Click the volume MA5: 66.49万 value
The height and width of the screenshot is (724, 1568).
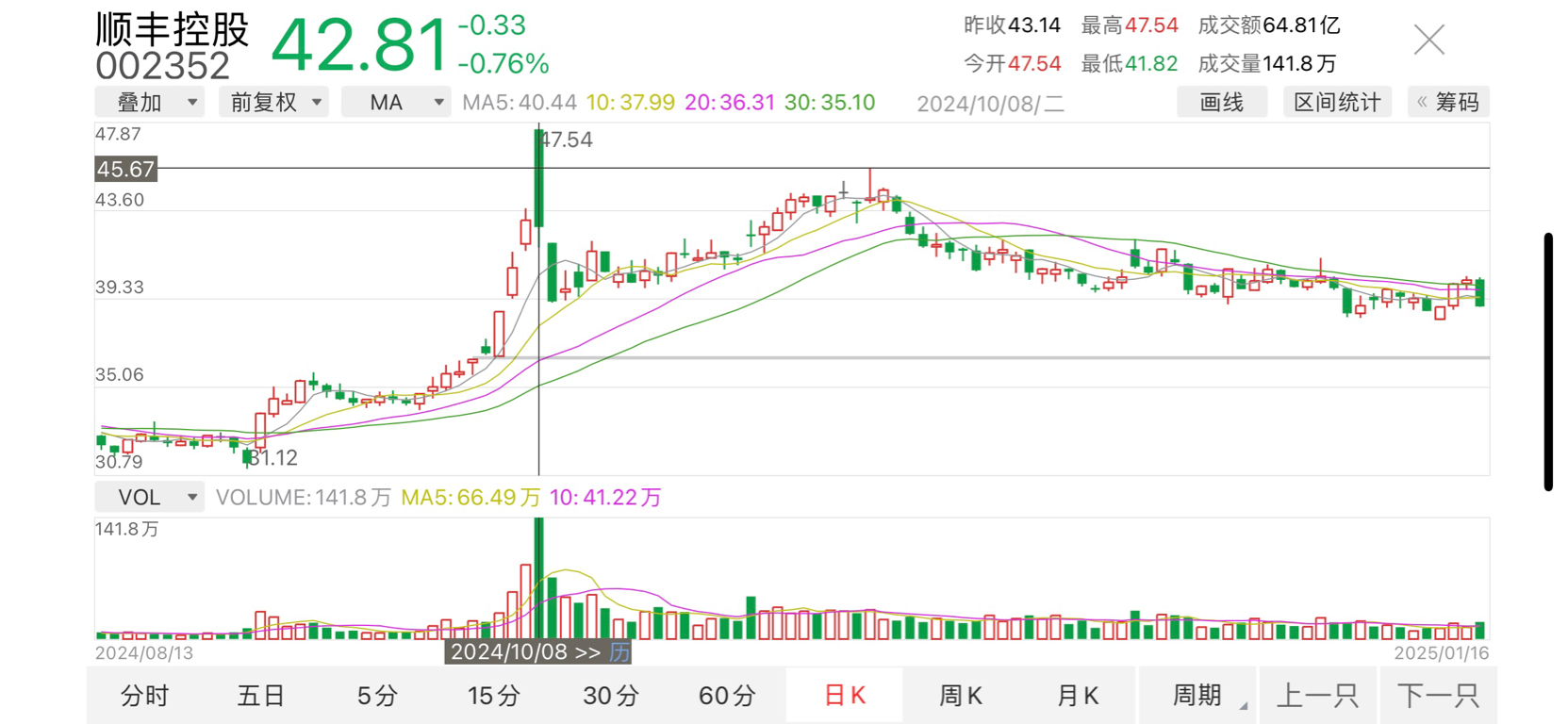pos(470,498)
